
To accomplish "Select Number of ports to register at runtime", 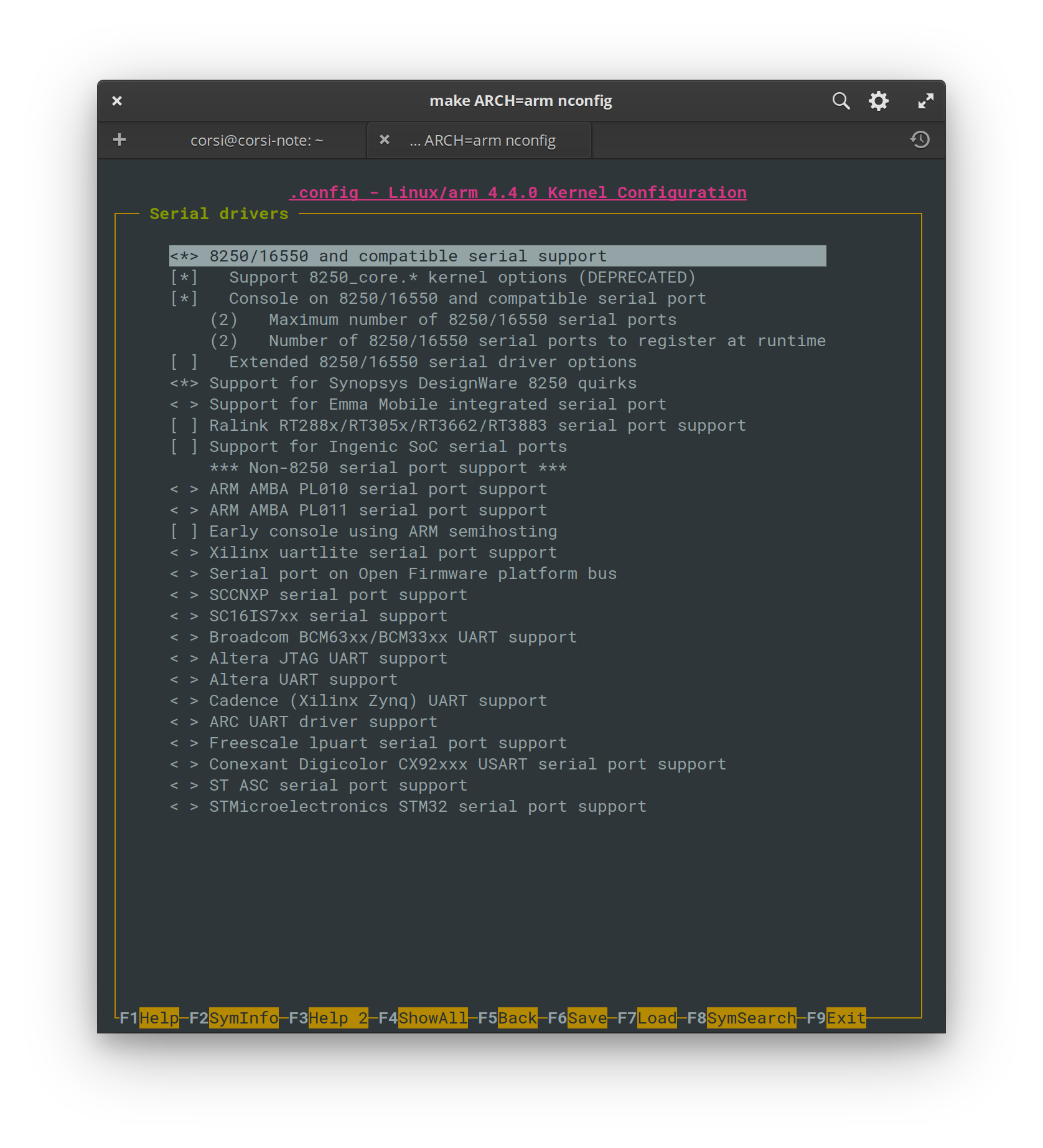I will (517, 341).
